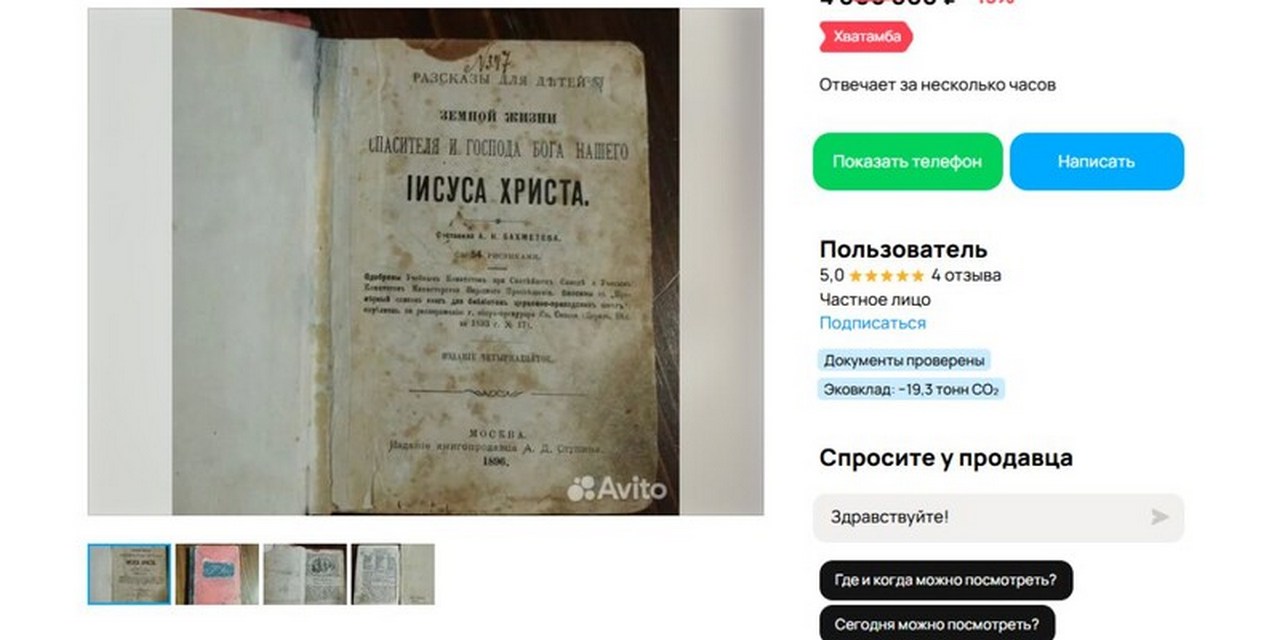View the last thumbnail with printed text page
This screenshot has height=640, width=1280.
tap(393, 574)
